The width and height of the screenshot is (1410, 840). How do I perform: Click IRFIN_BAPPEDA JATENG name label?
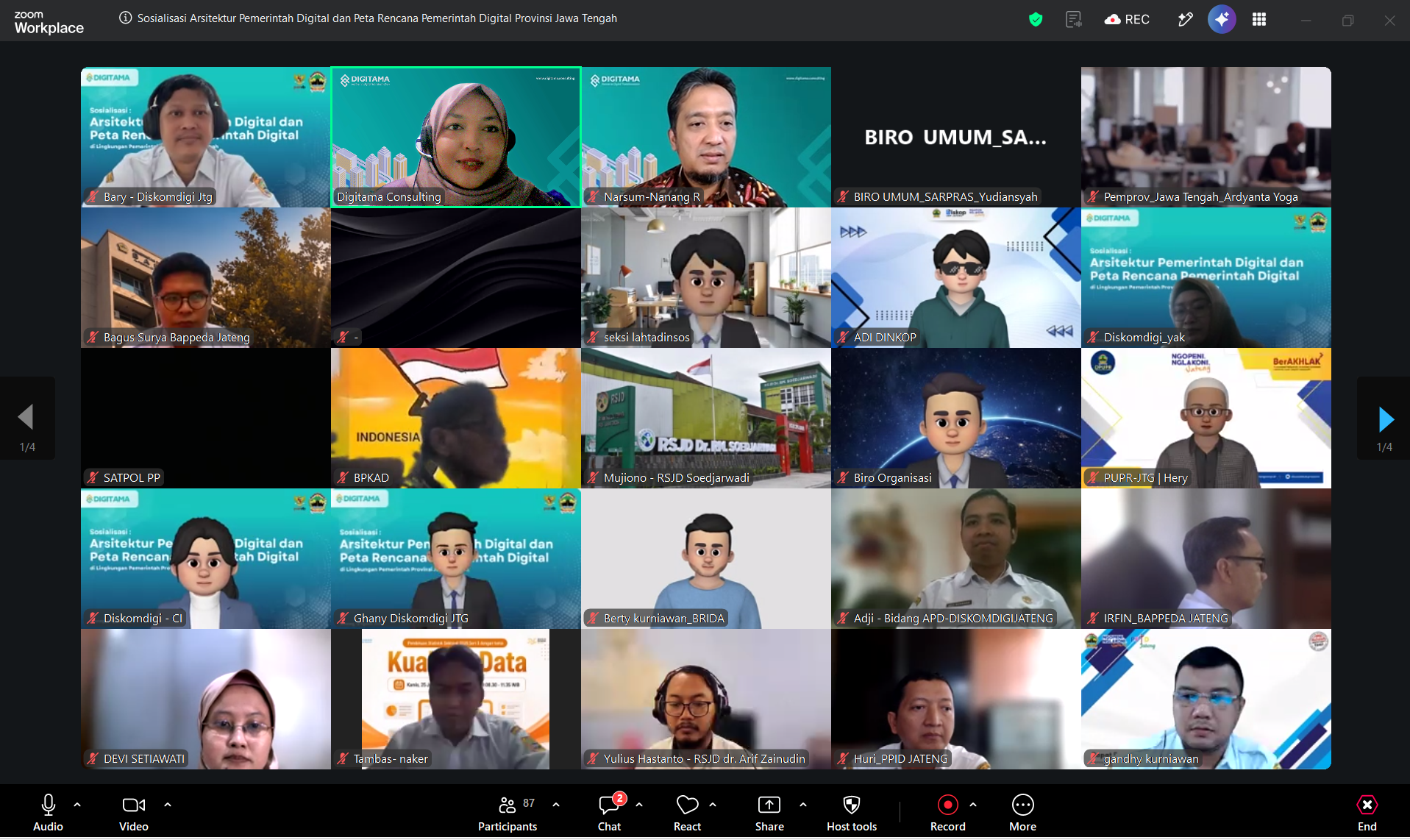click(1166, 619)
